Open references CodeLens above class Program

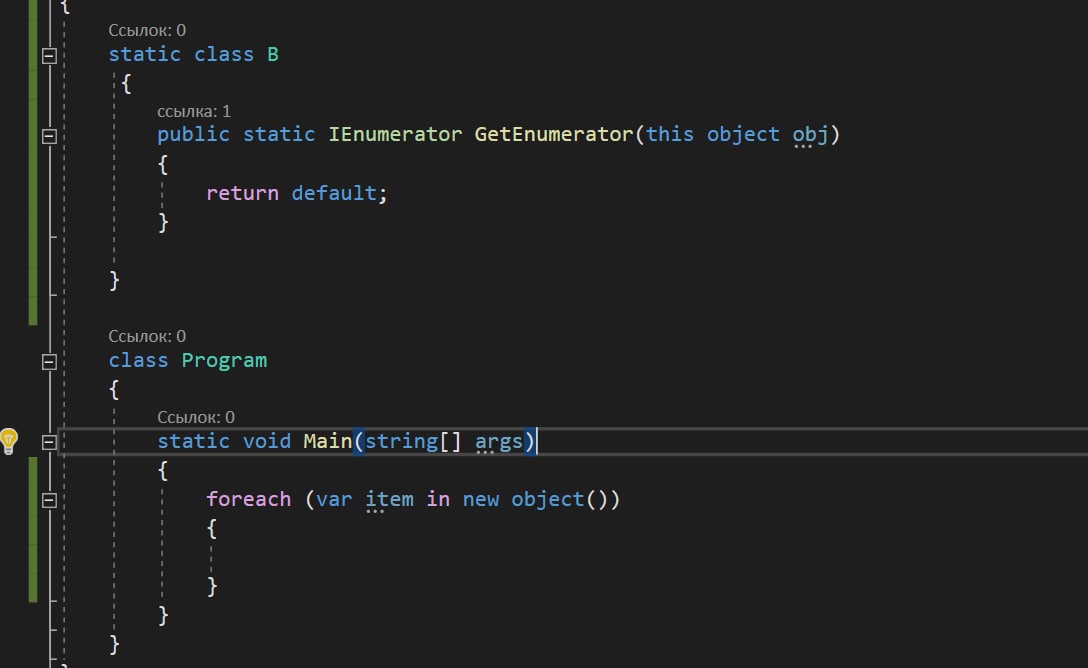pyautogui.click(x=147, y=336)
